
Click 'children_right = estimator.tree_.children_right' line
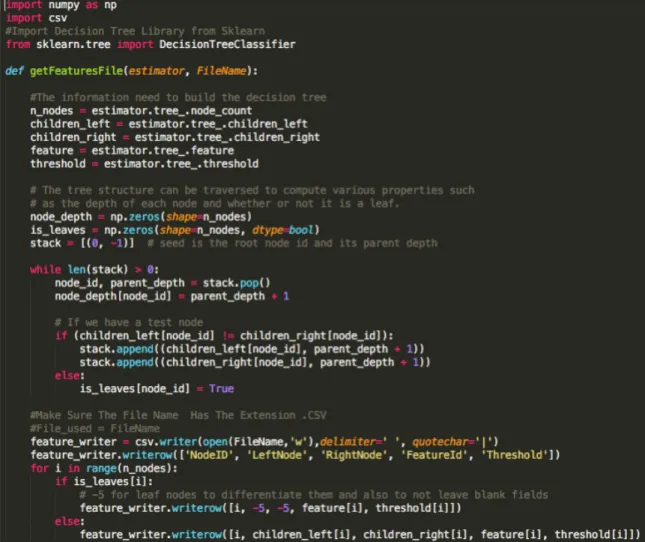175,137
